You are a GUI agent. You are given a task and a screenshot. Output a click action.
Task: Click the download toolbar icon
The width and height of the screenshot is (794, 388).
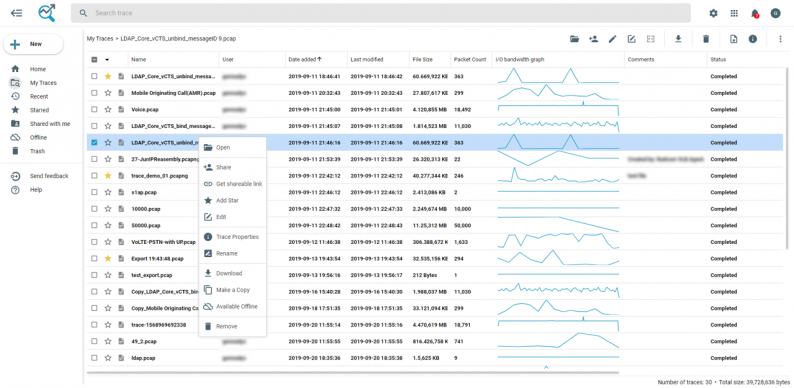[678, 38]
